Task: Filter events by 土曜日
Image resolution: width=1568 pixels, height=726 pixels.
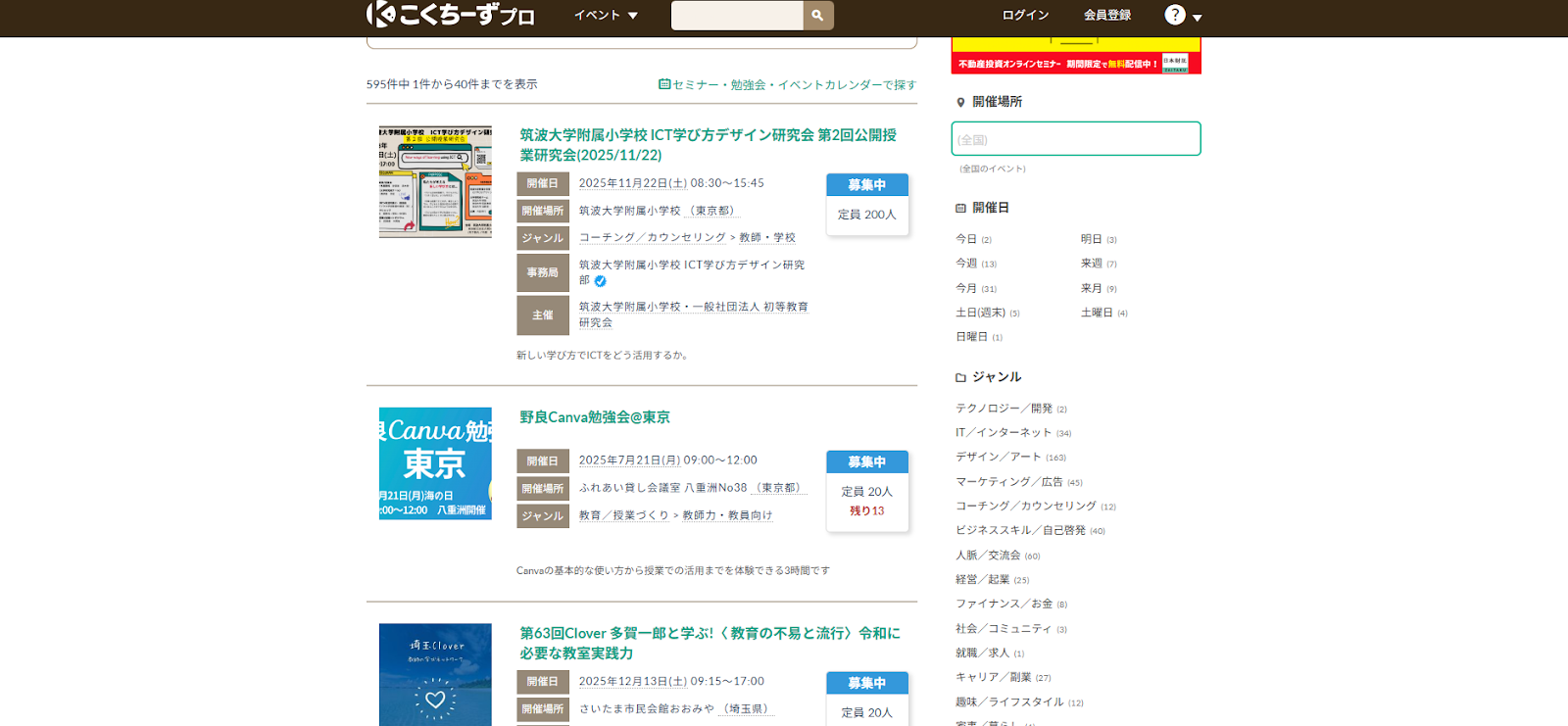Action: (1097, 313)
